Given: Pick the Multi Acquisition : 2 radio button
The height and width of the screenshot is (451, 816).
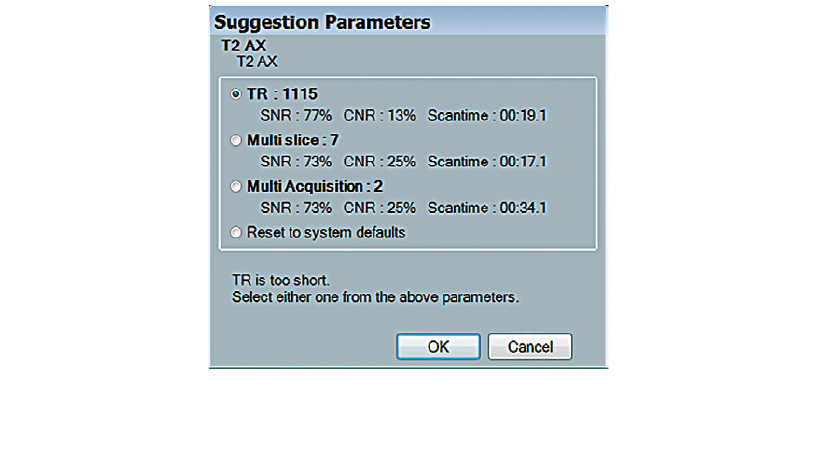Looking at the screenshot, I should (236, 187).
